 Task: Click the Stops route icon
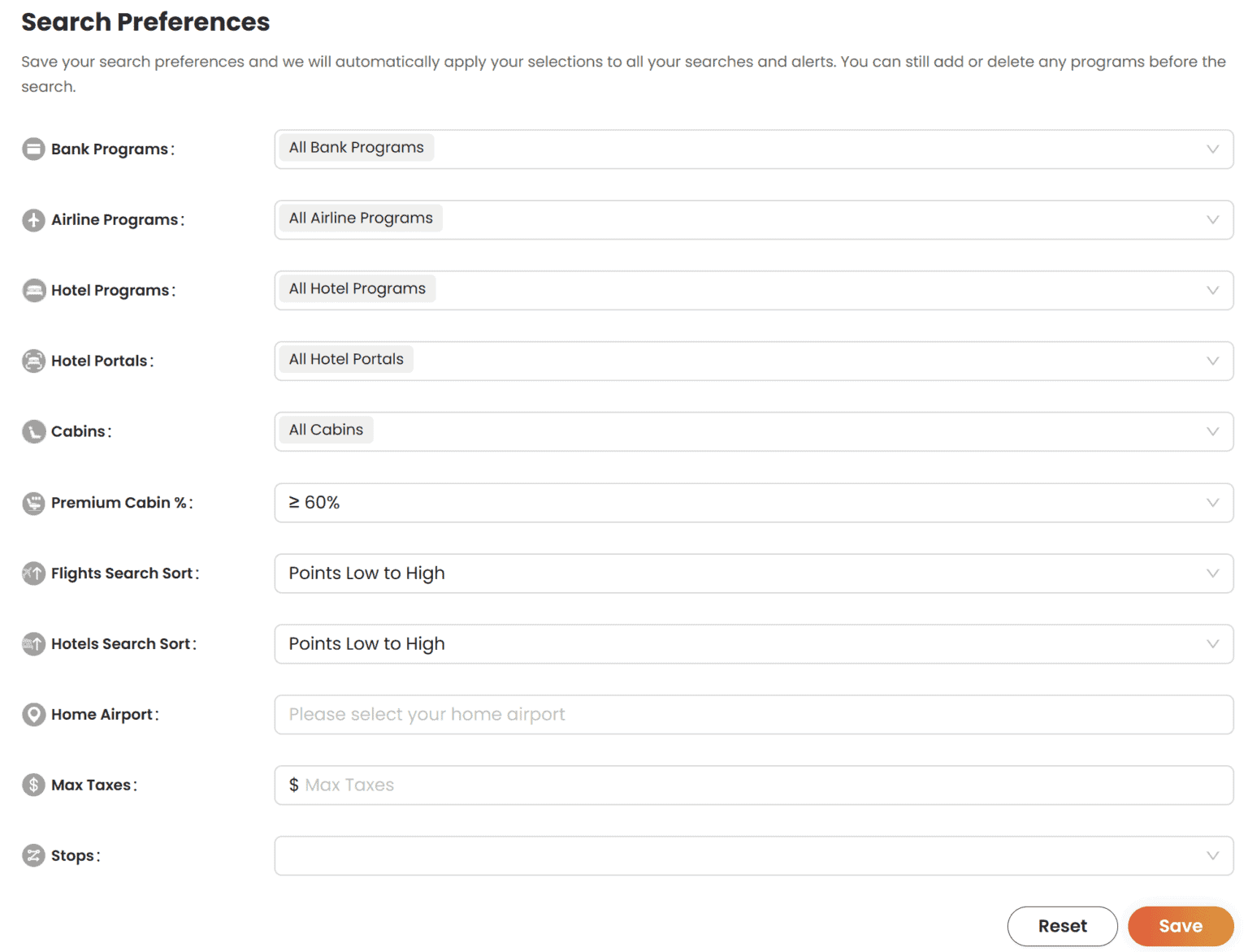click(33, 856)
